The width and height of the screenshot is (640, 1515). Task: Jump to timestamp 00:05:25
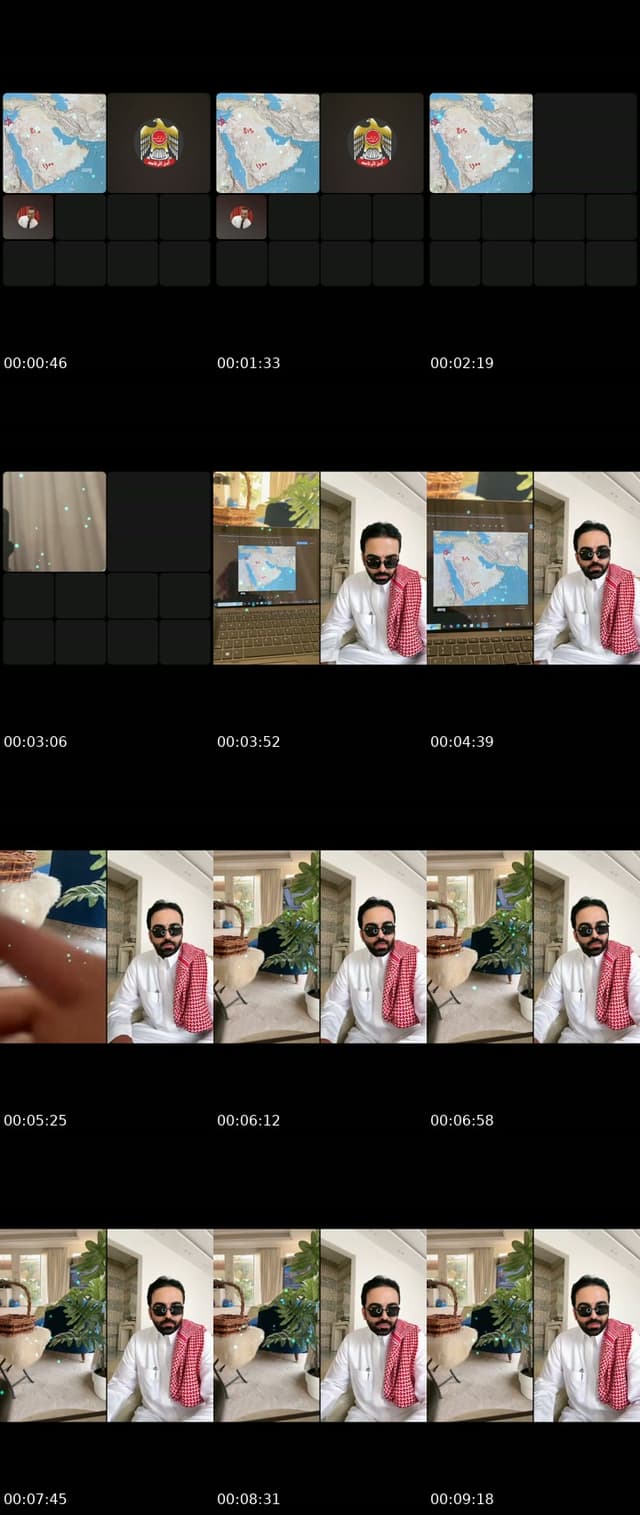pyautogui.click(x=35, y=1120)
